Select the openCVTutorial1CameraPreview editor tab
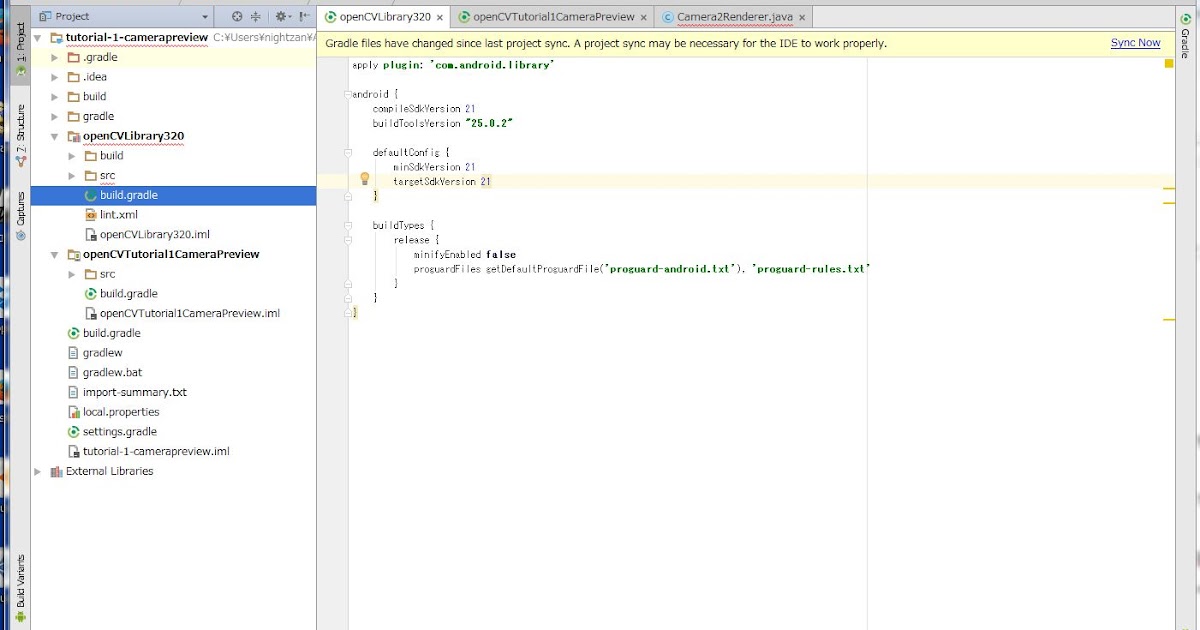 (x=550, y=16)
